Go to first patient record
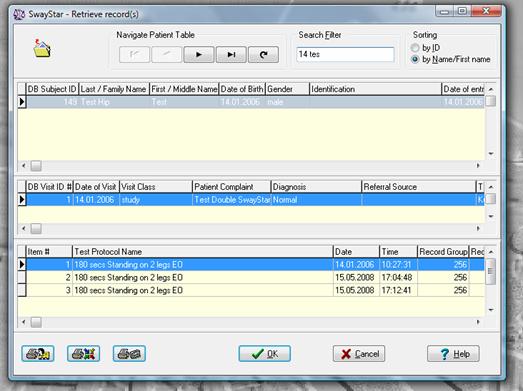The height and width of the screenshot is (391, 523). tap(134, 54)
